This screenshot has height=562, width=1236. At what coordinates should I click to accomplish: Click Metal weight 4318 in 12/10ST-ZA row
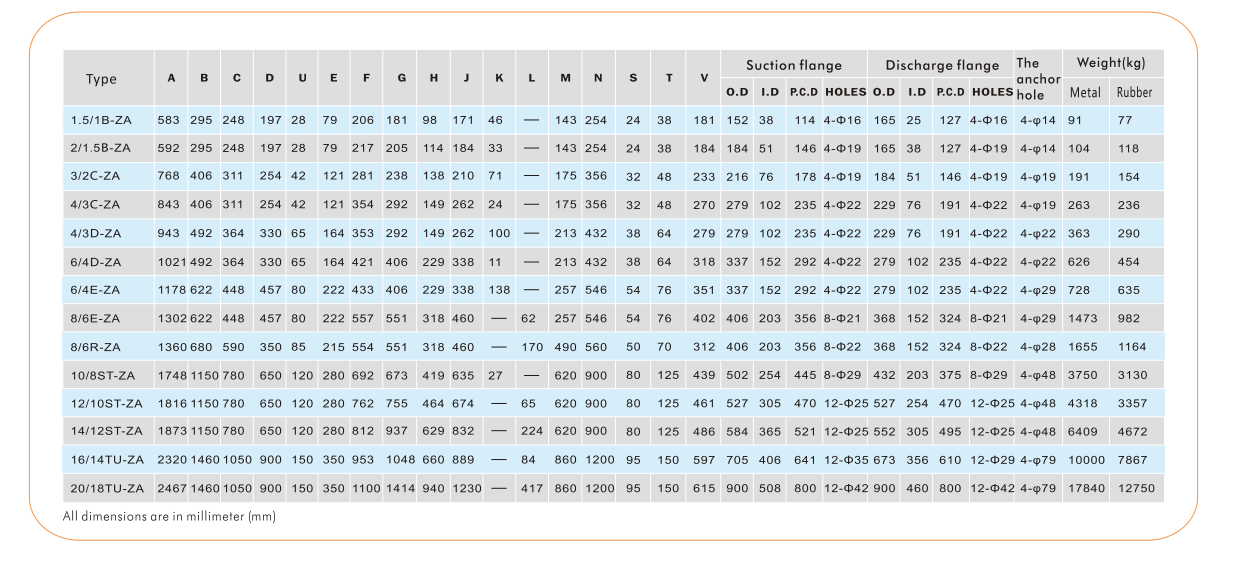pyautogui.click(x=1082, y=404)
